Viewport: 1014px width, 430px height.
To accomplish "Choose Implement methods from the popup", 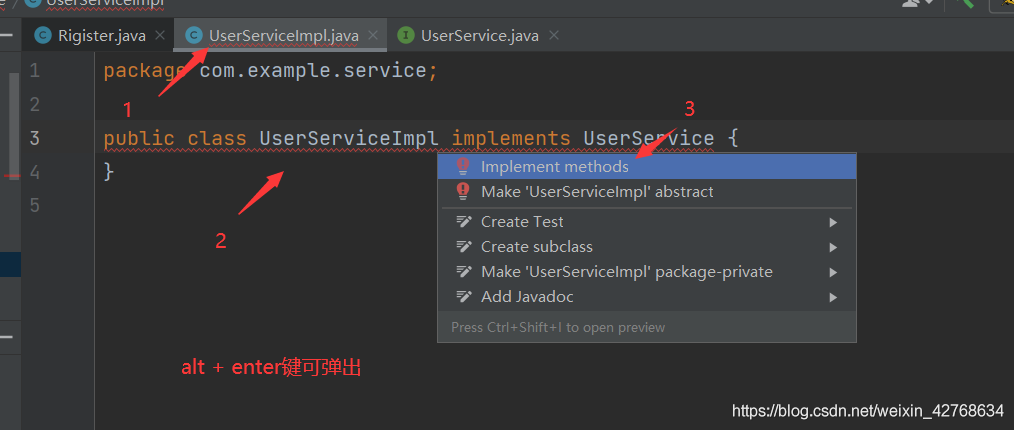I will tap(555, 167).
